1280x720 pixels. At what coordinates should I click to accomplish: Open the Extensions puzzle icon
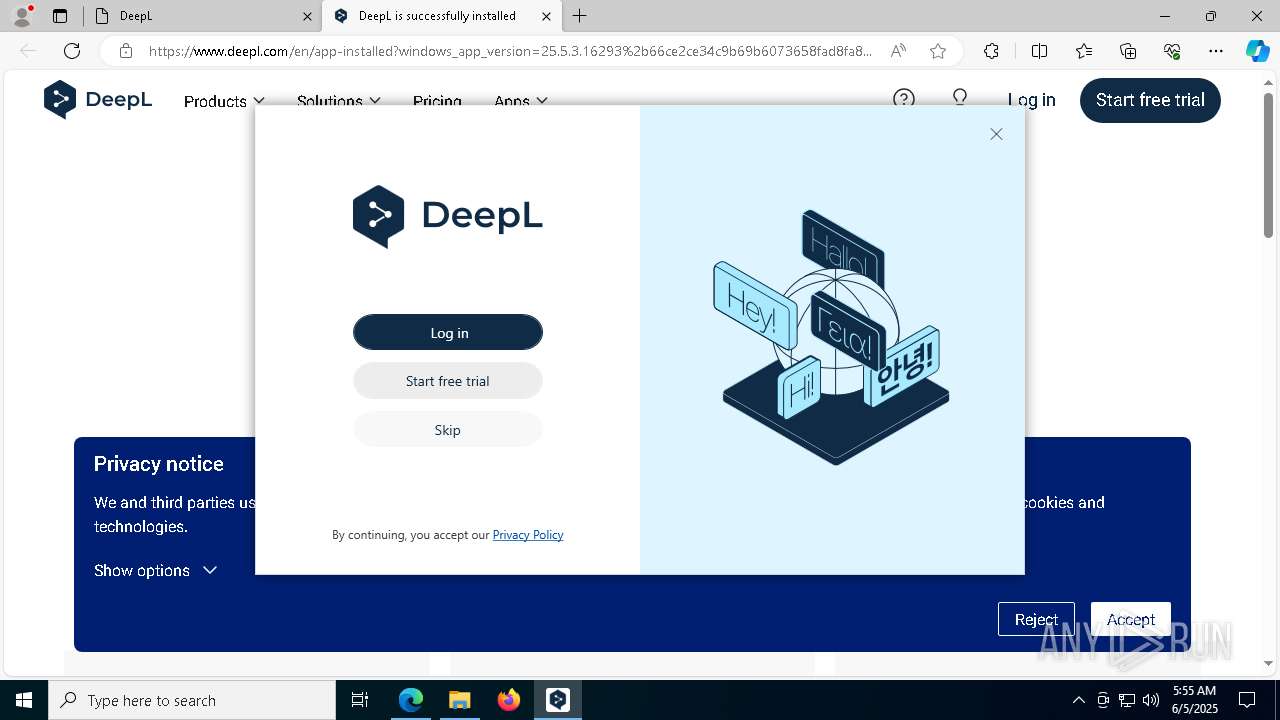click(x=991, y=51)
